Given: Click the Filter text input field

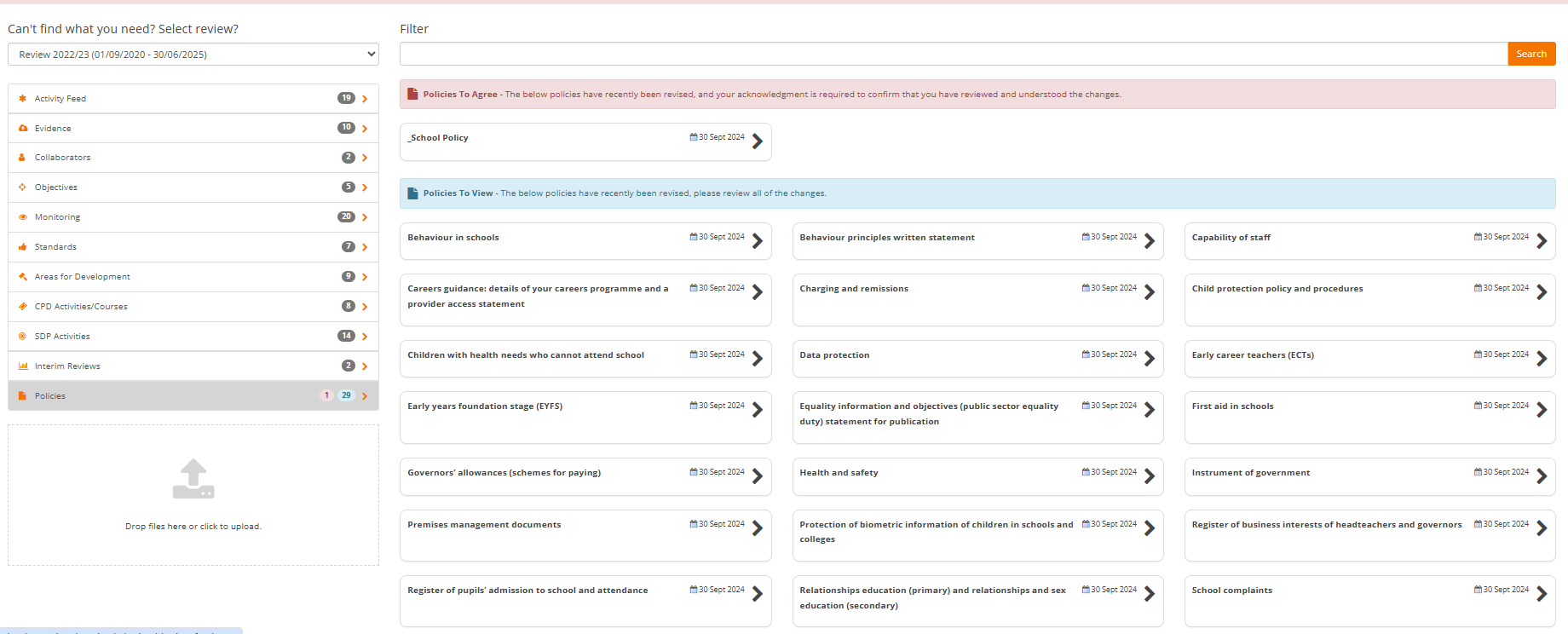Looking at the screenshot, I should click(953, 55).
